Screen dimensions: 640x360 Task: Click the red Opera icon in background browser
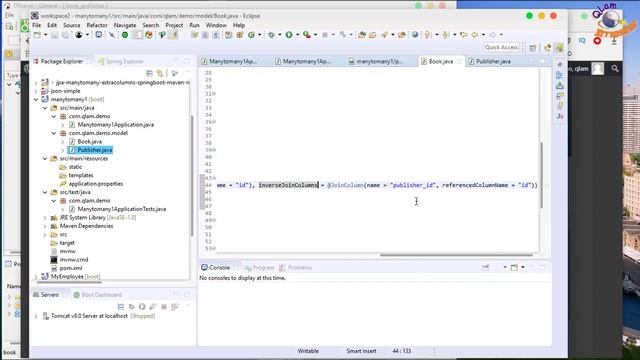pyautogui.click(x=597, y=41)
